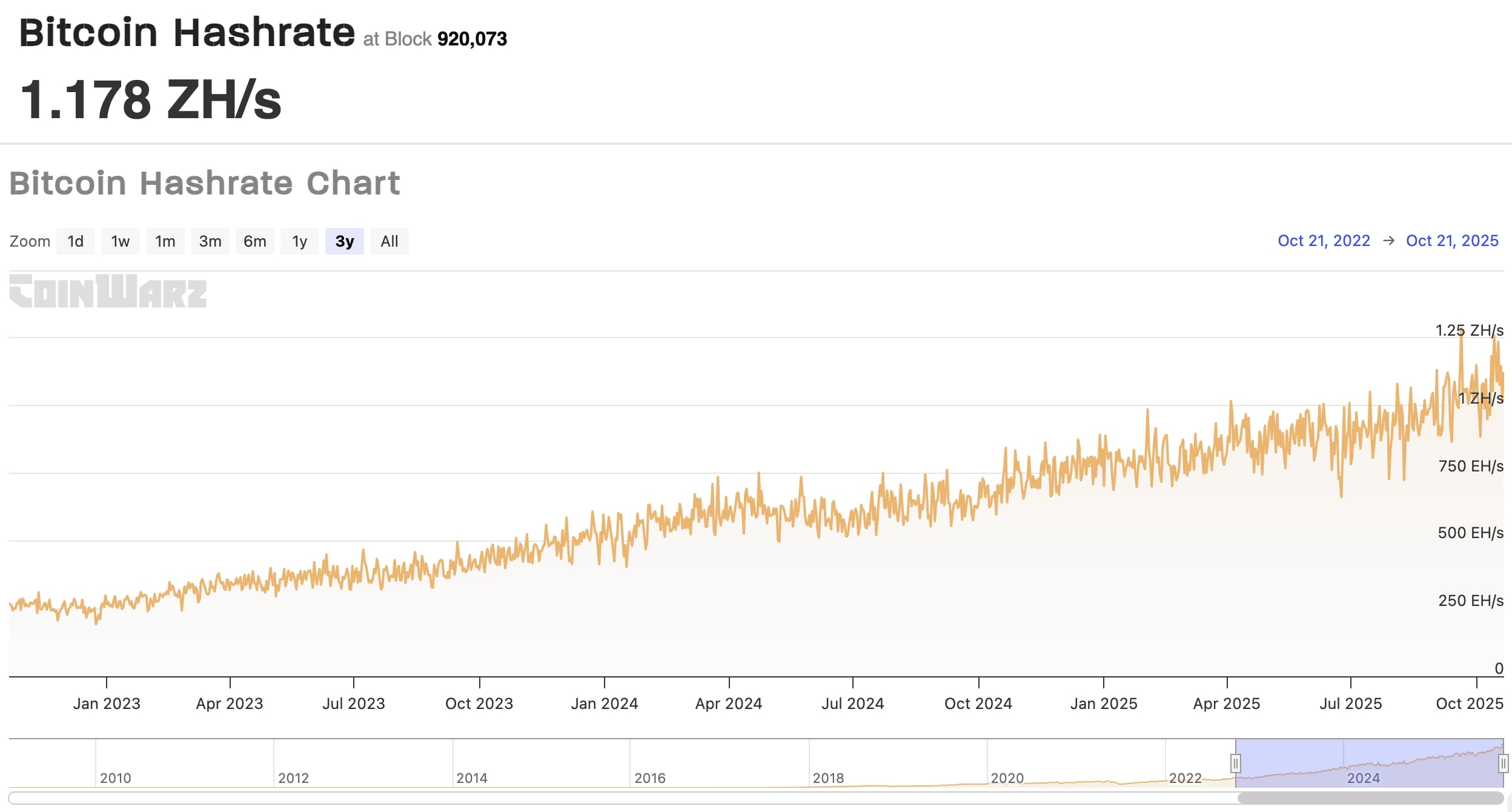Edit the Oct 21, 2022 start date

[1323, 241]
